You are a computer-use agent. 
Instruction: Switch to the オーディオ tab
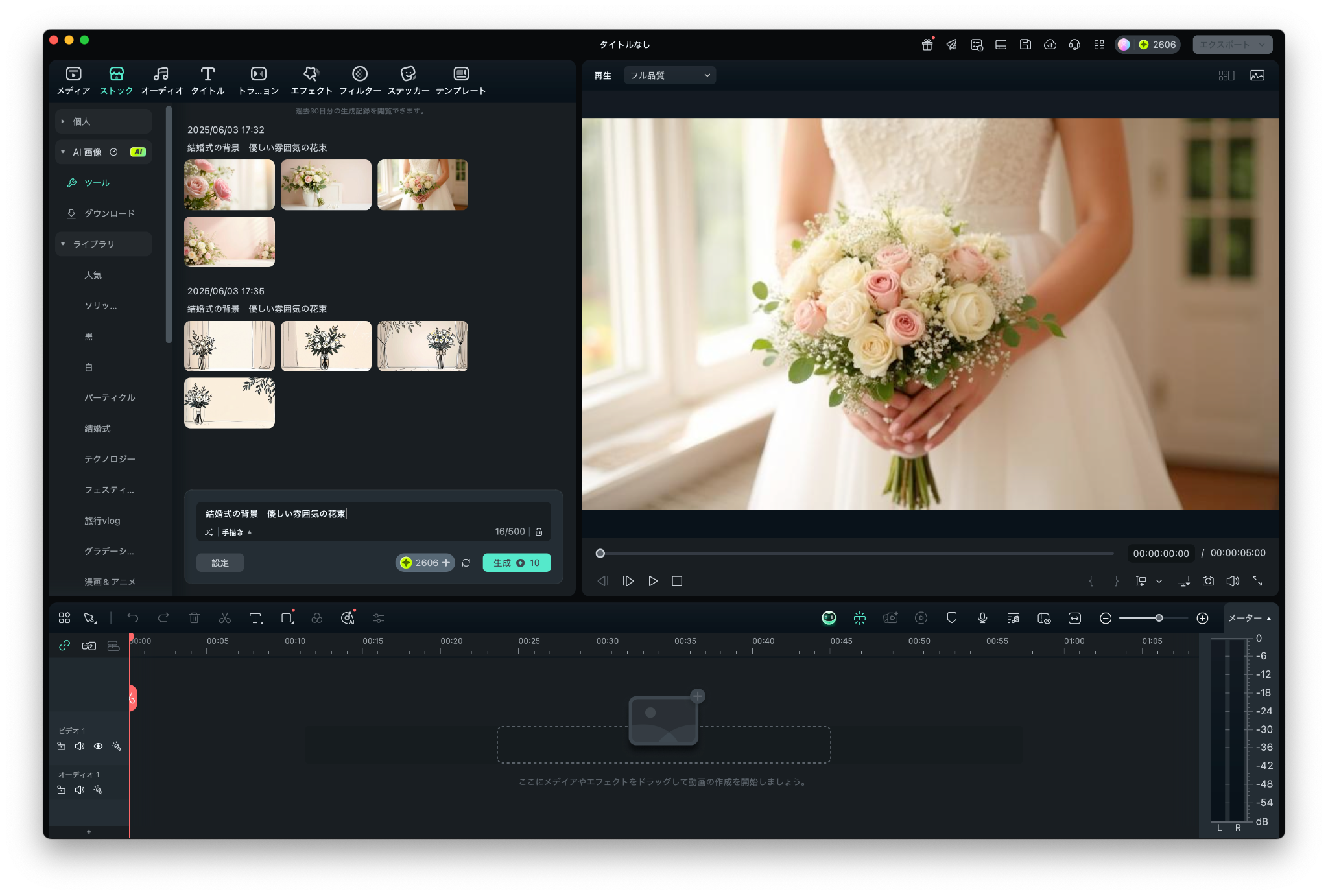tap(161, 80)
